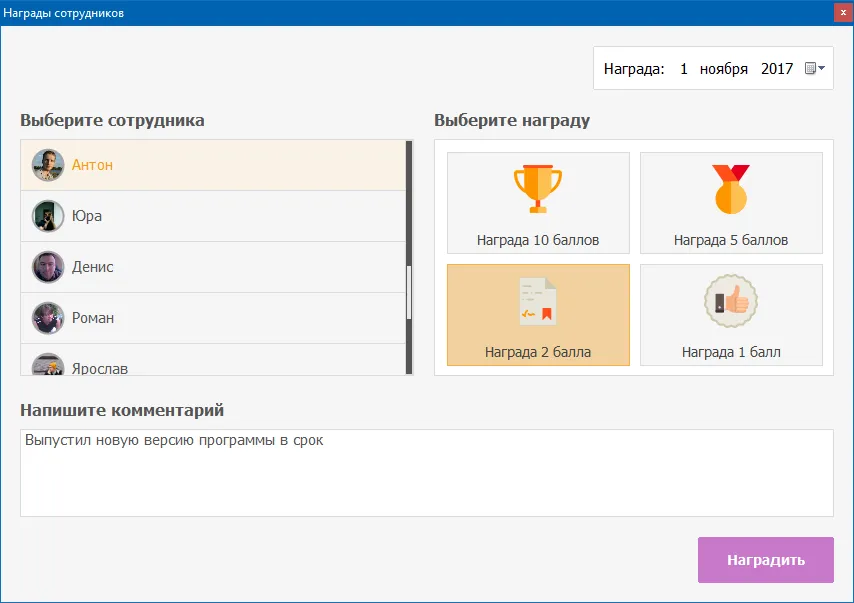Click the thumbs-up badge icon
854x603 pixels.
click(x=731, y=302)
